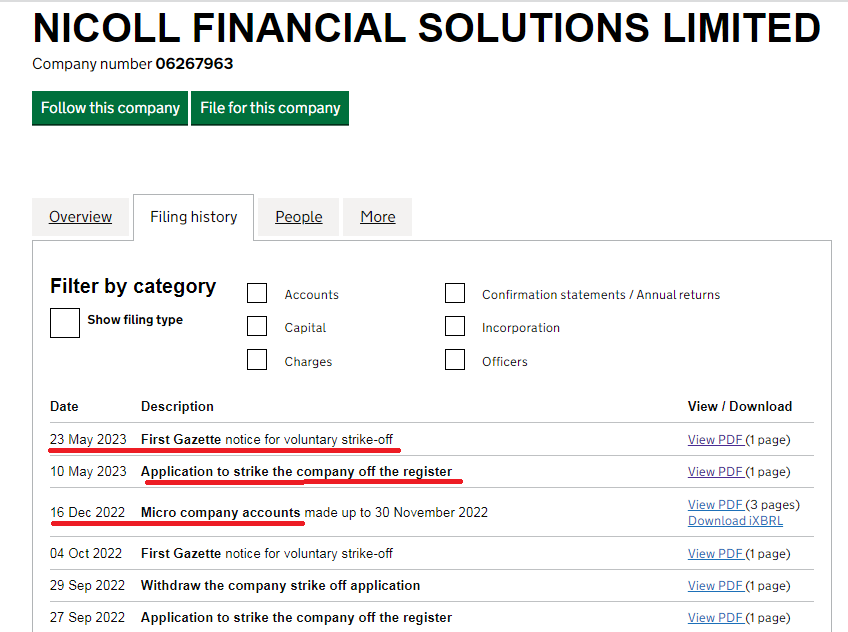
Task: Check Confirmation statements / Annual returns filter
Action: coord(455,293)
